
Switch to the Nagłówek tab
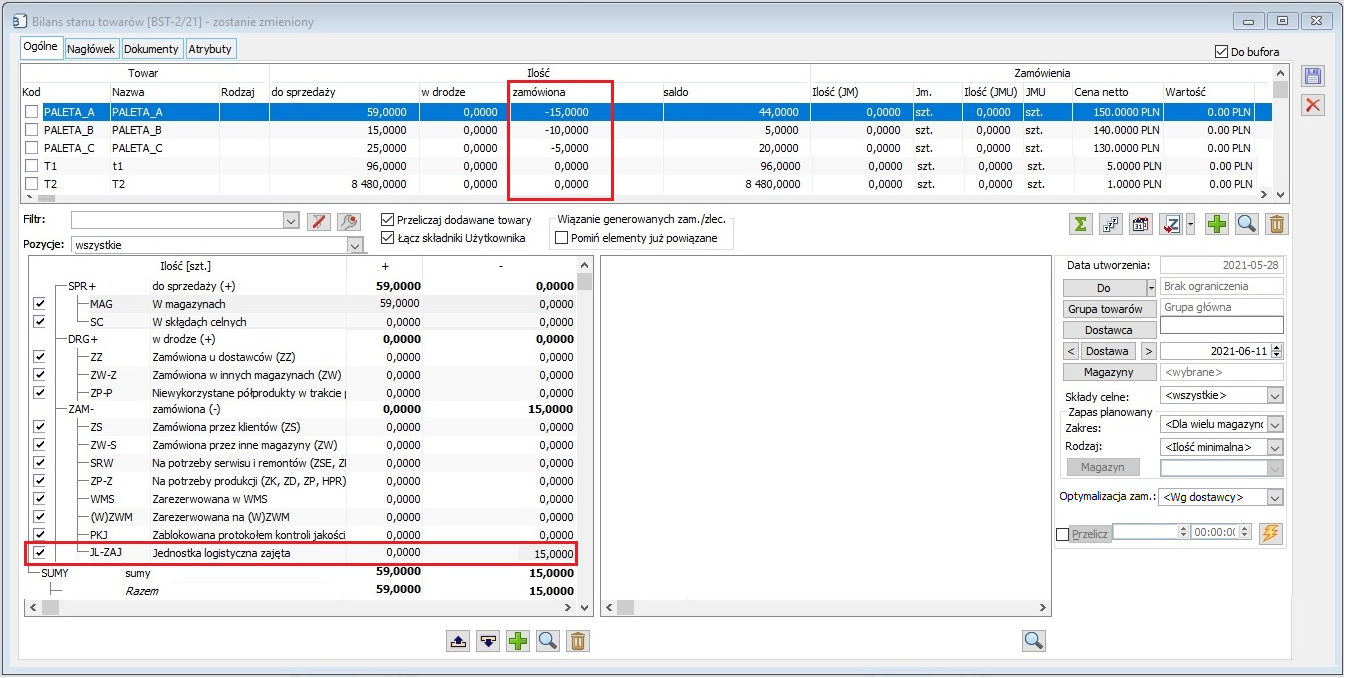point(92,48)
